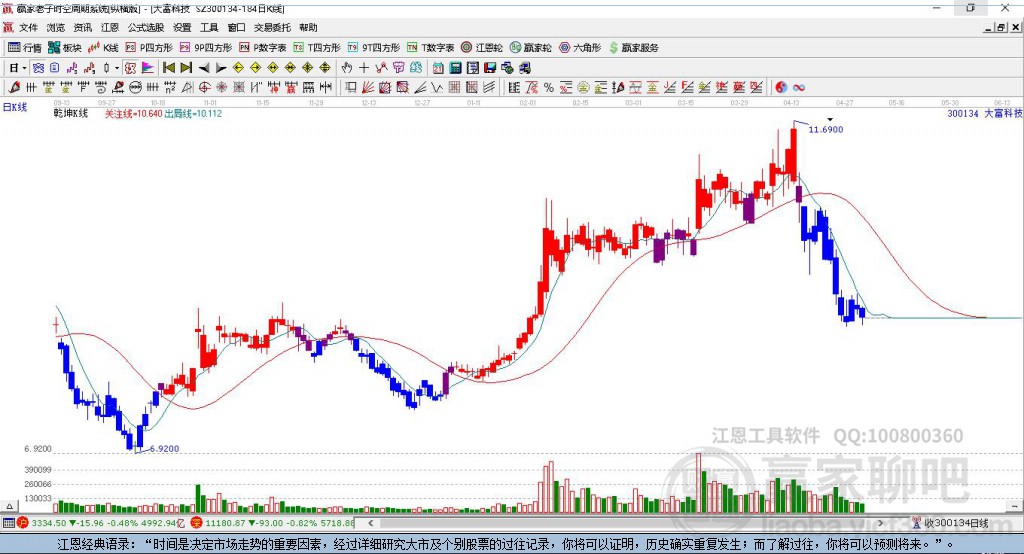Viewport: 1024px width, 554px height.
Task: Click the 出局线=10.112 label
Action: click(193, 113)
